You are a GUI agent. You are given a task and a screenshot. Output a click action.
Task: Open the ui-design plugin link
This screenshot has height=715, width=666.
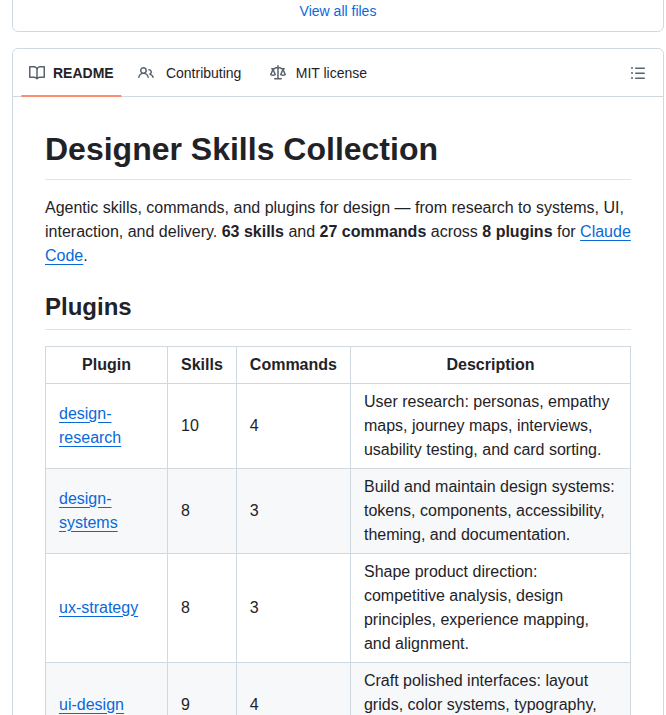click(91, 705)
